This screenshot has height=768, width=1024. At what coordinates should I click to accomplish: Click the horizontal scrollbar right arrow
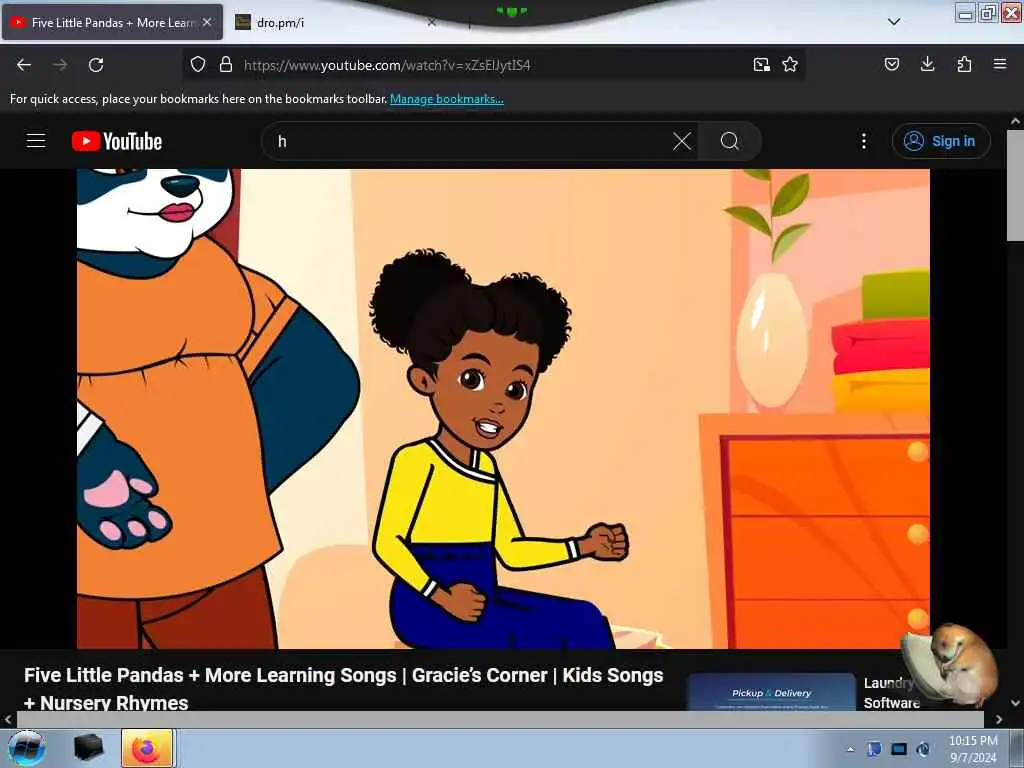point(999,720)
